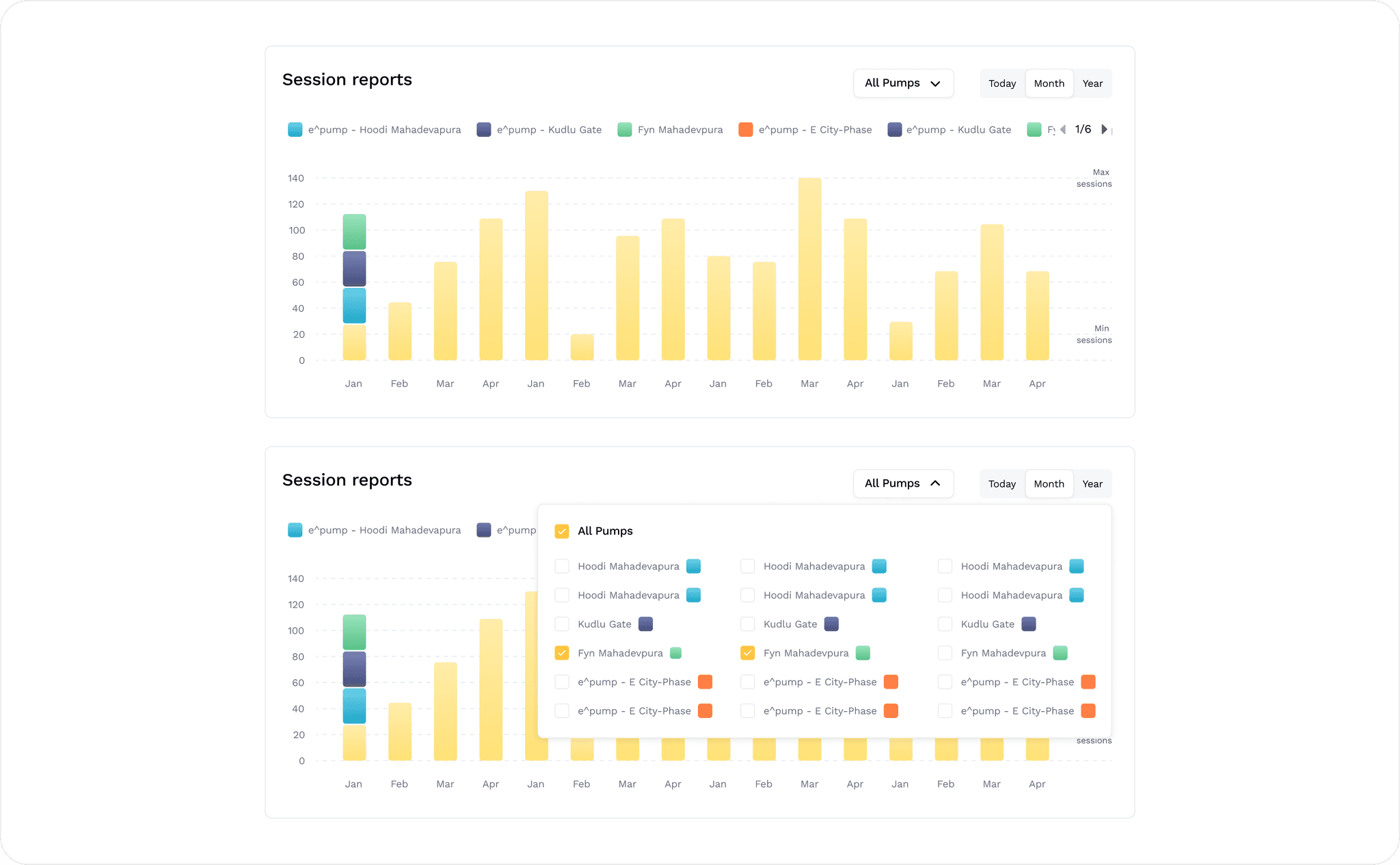Click purple Kudlu Gate swatch in first dropdown column

pyautogui.click(x=646, y=624)
